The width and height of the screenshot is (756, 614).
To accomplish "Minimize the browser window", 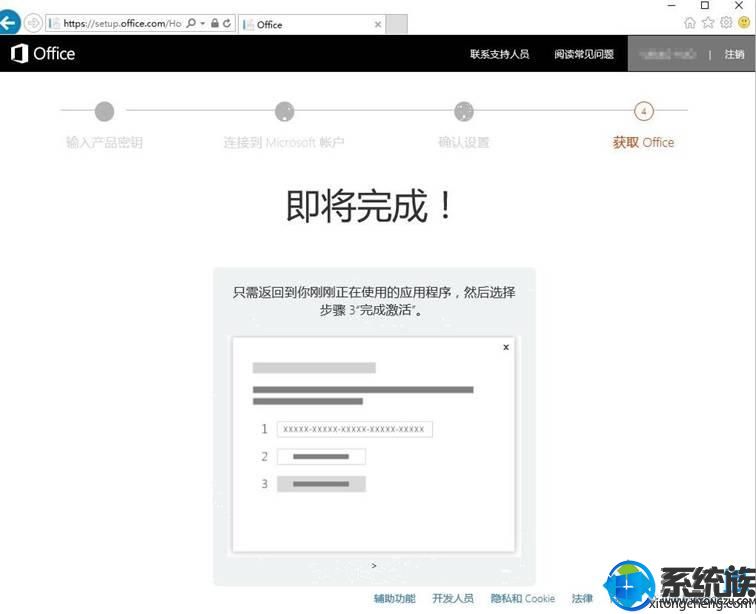I will (672, 5).
